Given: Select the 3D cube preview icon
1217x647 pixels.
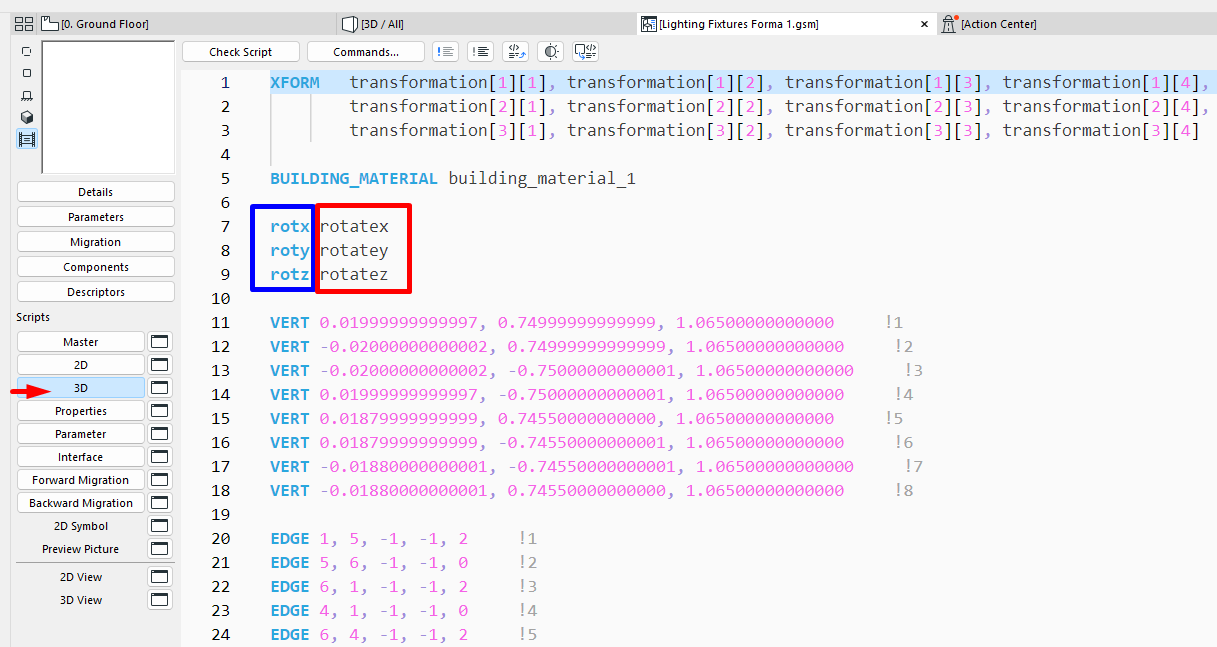Looking at the screenshot, I should tap(27, 117).
